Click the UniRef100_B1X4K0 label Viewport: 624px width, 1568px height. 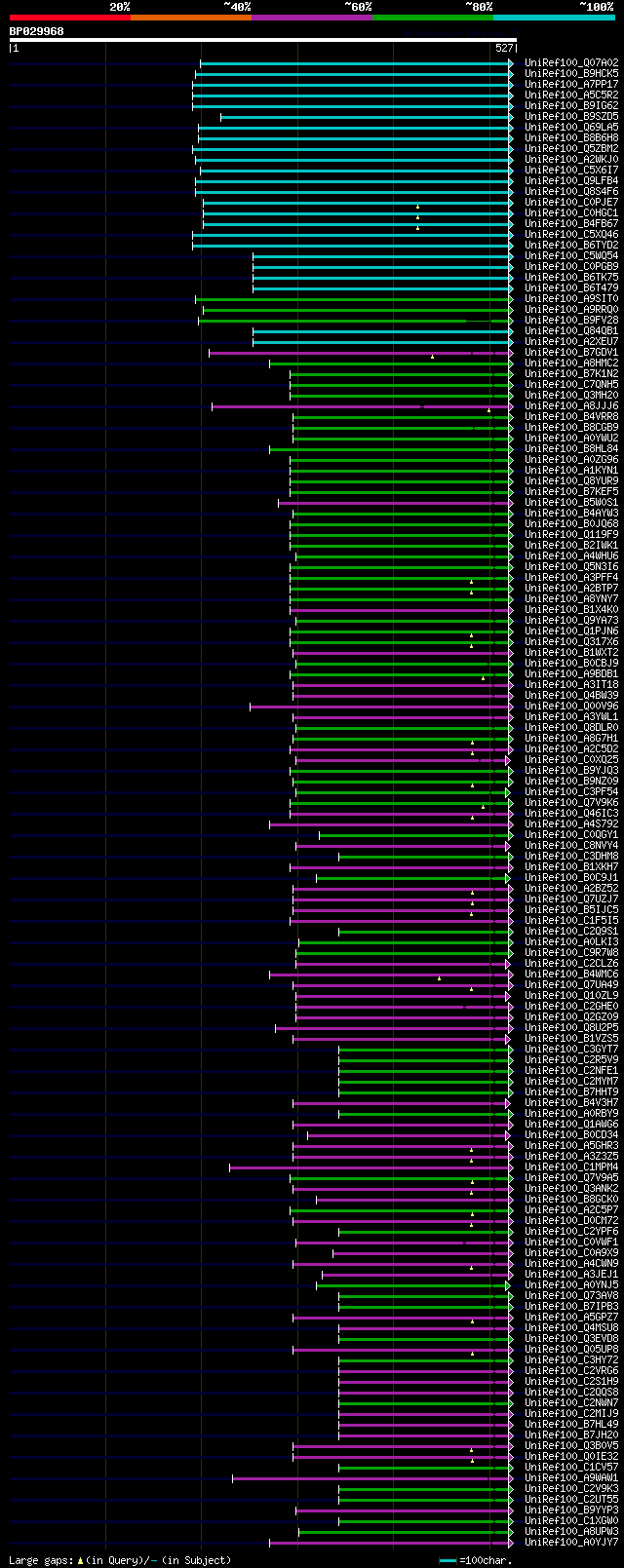571,610
